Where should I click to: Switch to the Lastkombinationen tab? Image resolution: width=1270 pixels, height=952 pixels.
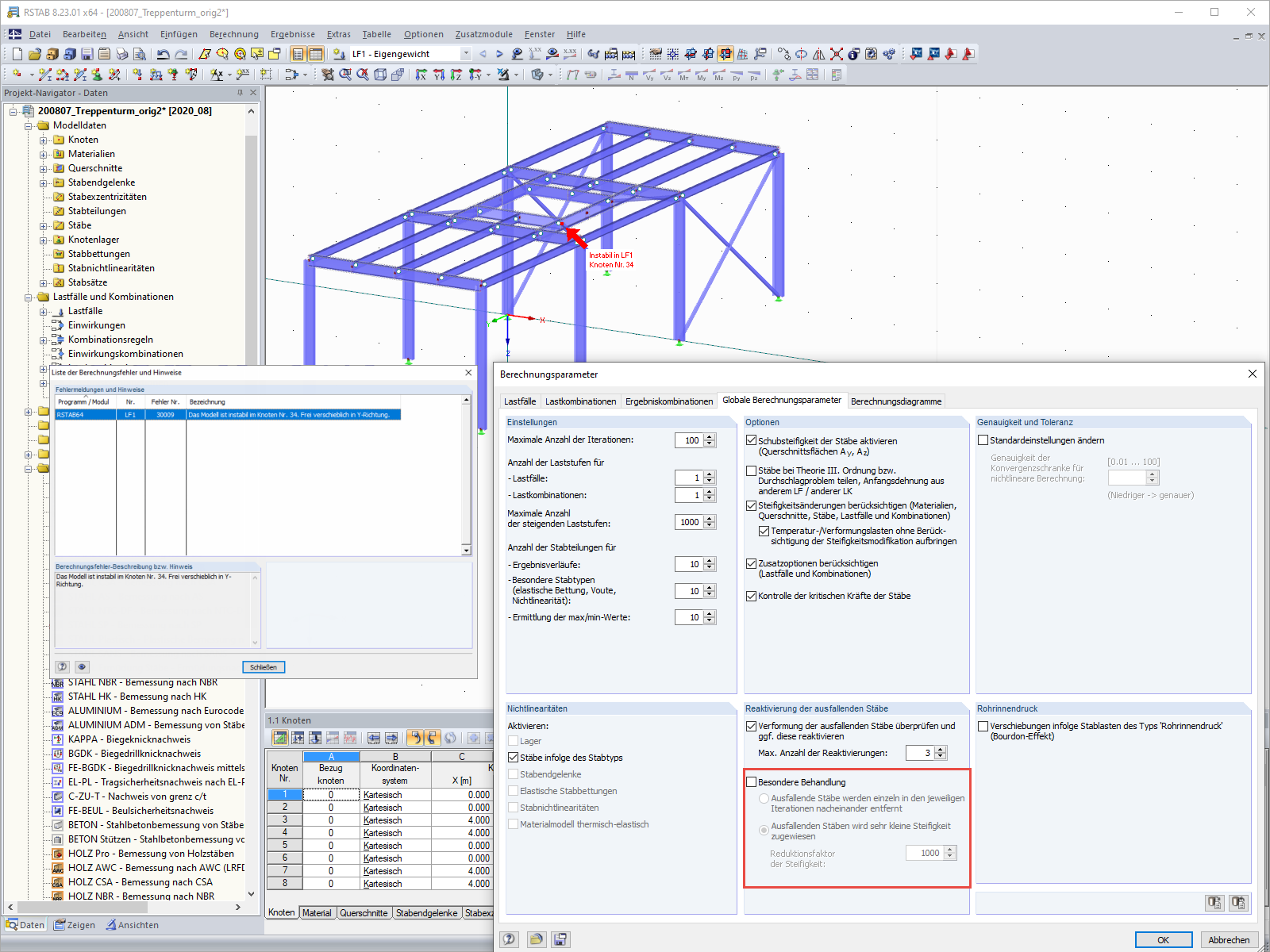[580, 401]
